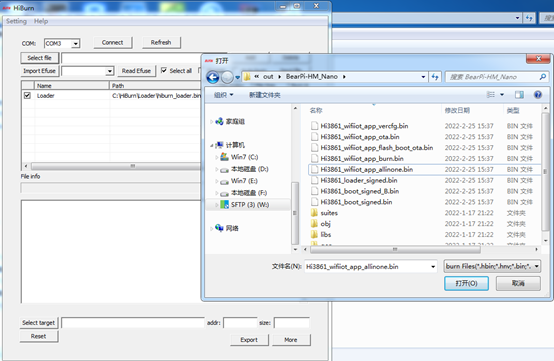Click the size input field

(292, 323)
